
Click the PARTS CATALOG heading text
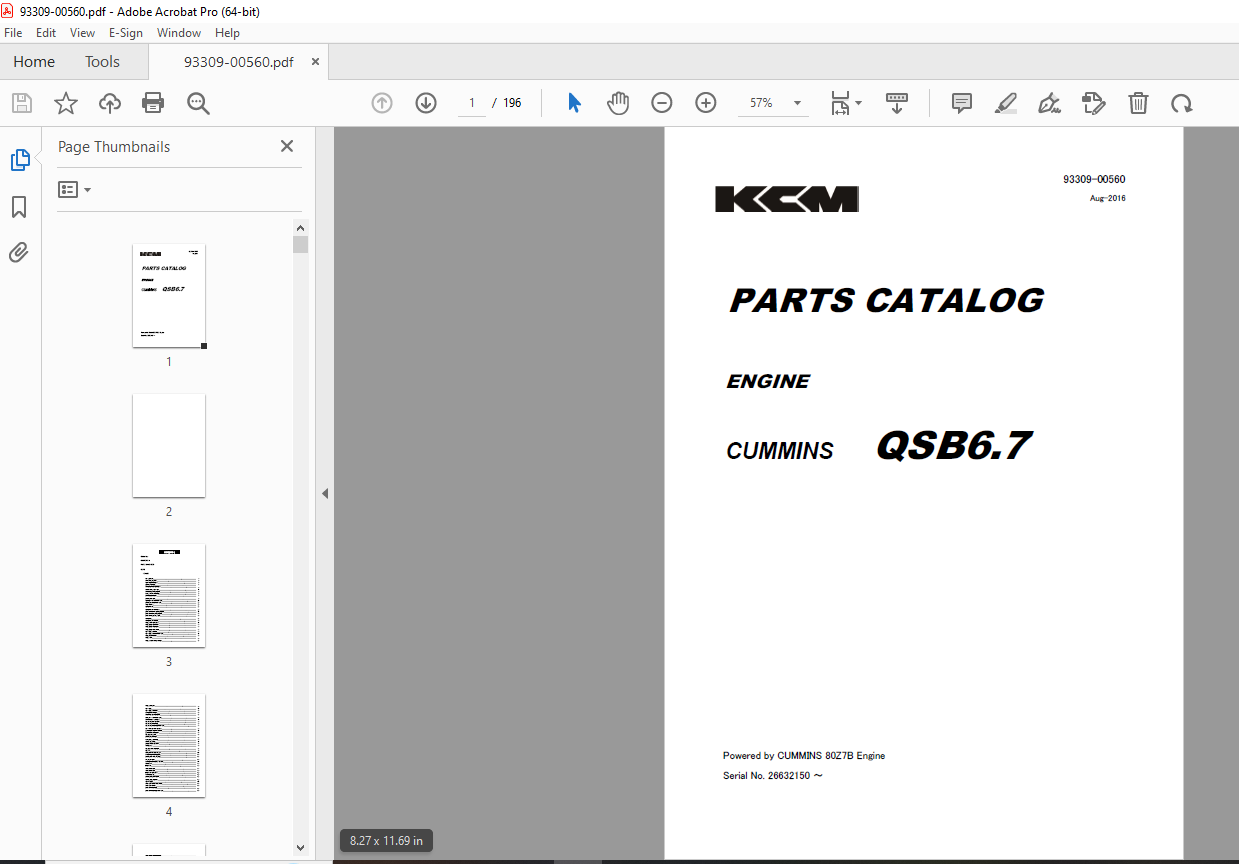pyautogui.click(x=887, y=300)
